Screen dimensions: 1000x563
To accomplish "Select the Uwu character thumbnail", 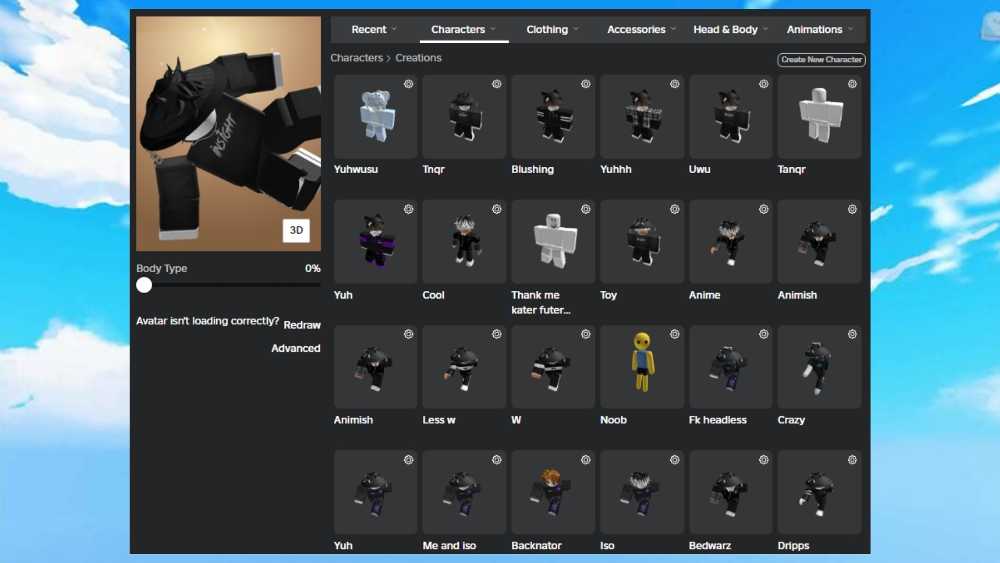I will [x=730, y=116].
